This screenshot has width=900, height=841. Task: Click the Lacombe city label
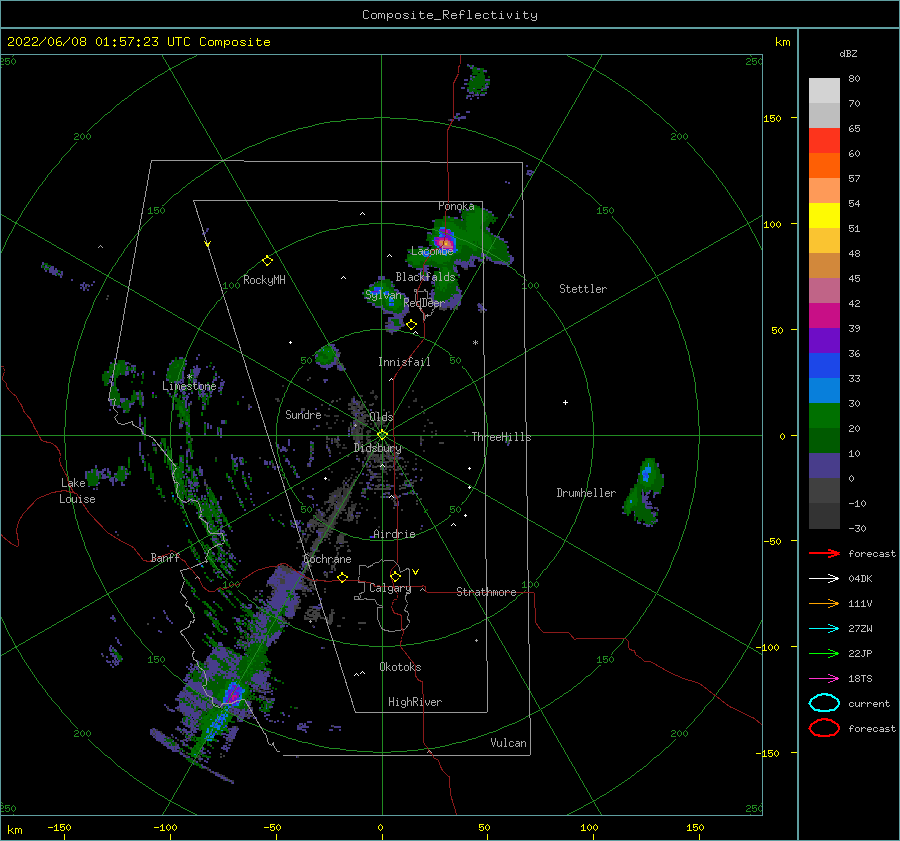[x=432, y=251]
